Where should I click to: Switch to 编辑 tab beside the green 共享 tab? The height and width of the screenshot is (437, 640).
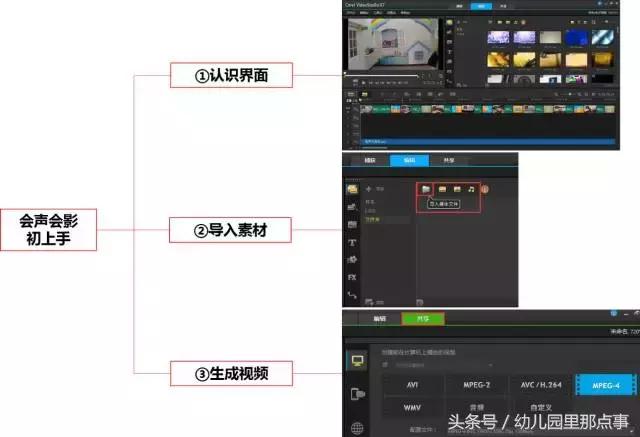[379, 319]
